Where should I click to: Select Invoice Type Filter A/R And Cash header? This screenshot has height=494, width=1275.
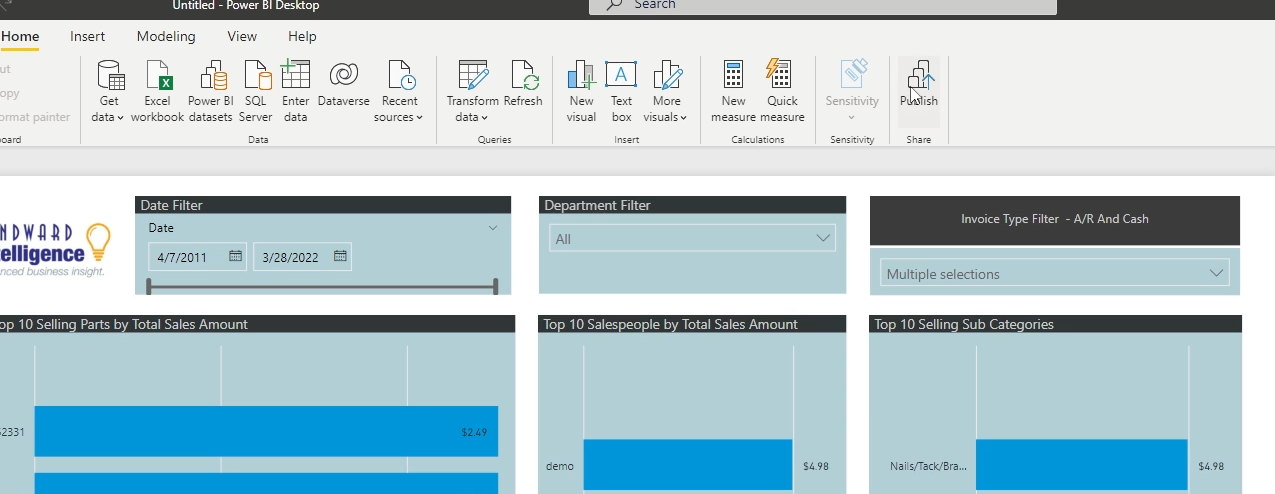point(1055,219)
